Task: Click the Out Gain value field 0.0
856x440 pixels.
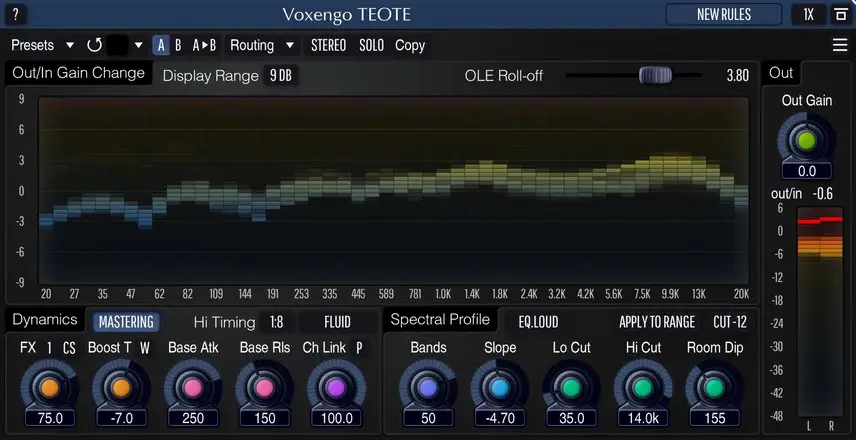Action: coord(807,171)
